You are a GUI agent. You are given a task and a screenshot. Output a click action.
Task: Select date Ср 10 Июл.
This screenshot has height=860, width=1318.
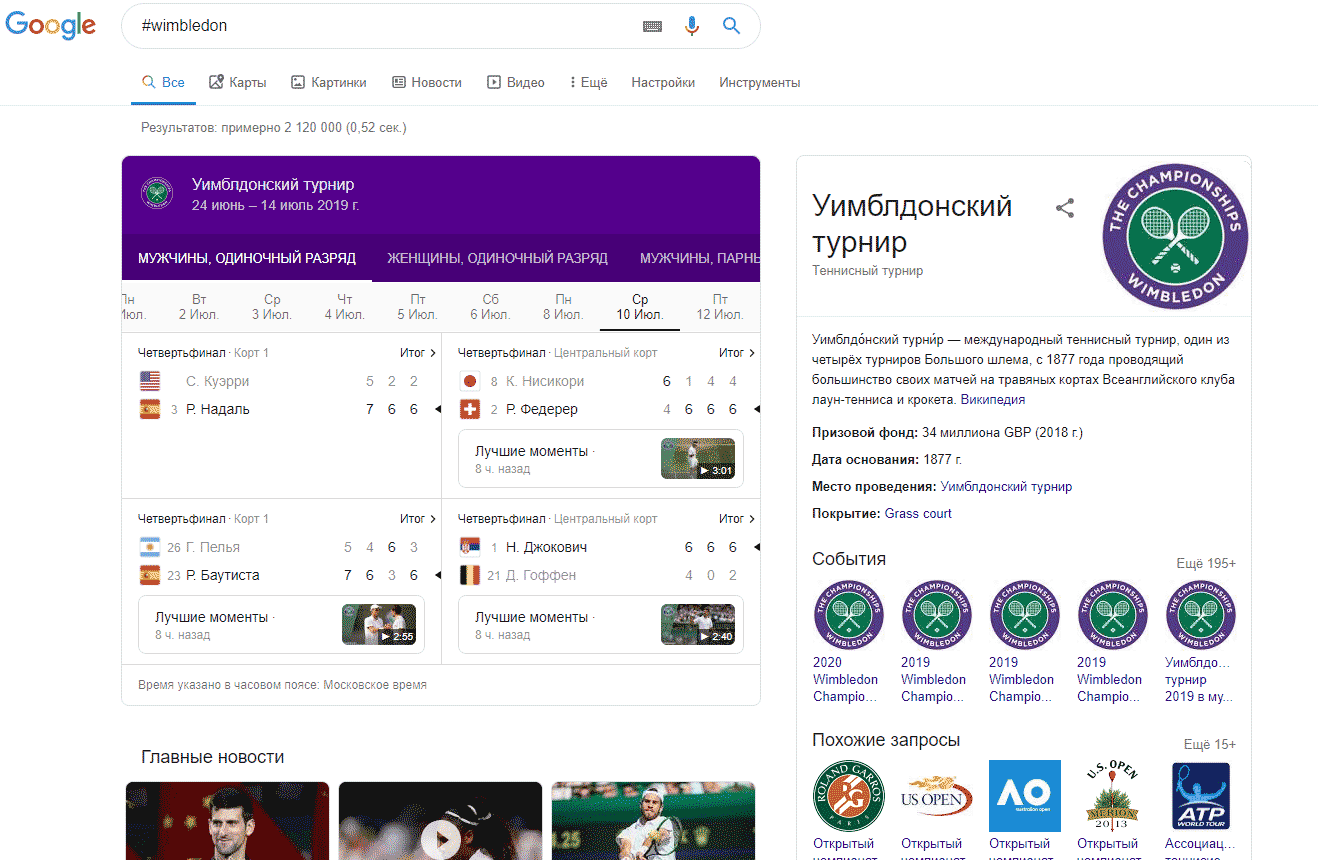[640, 307]
